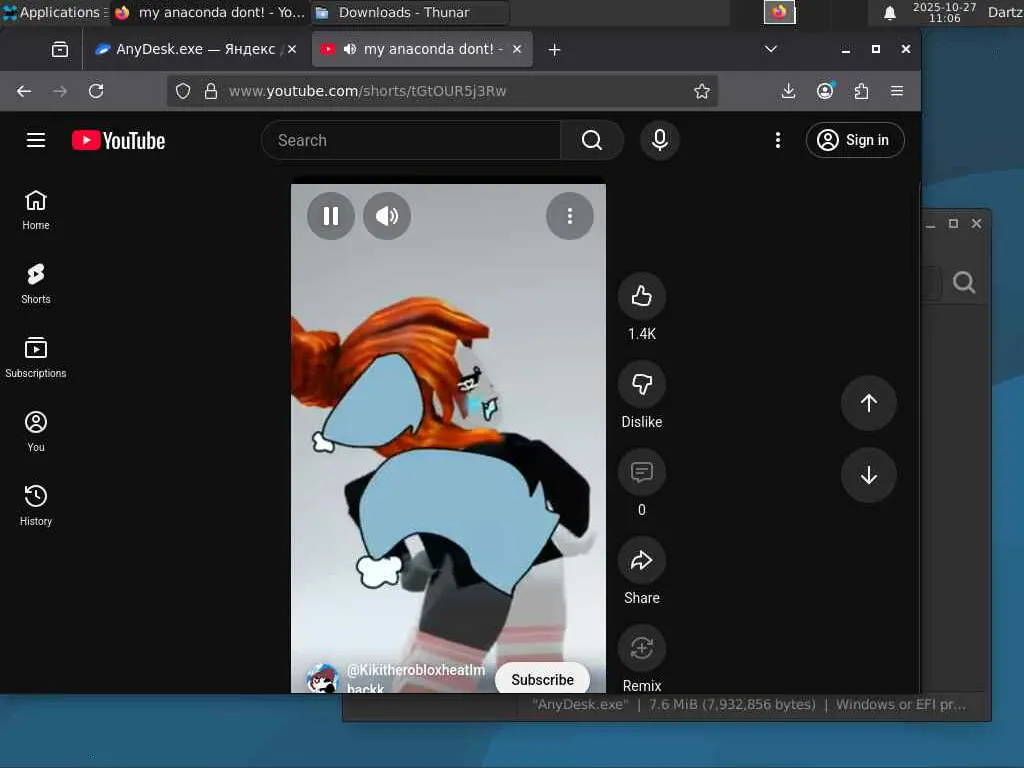The width and height of the screenshot is (1024, 768).
Task: Click the tracking protection shield icon
Action: click(183, 91)
